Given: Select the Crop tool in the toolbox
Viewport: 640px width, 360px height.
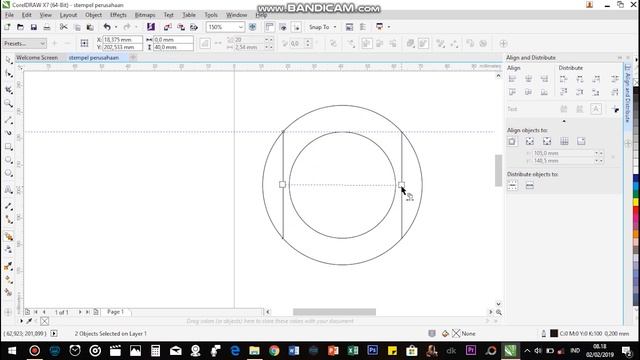Looking at the screenshot, I should tap(9, 89).
